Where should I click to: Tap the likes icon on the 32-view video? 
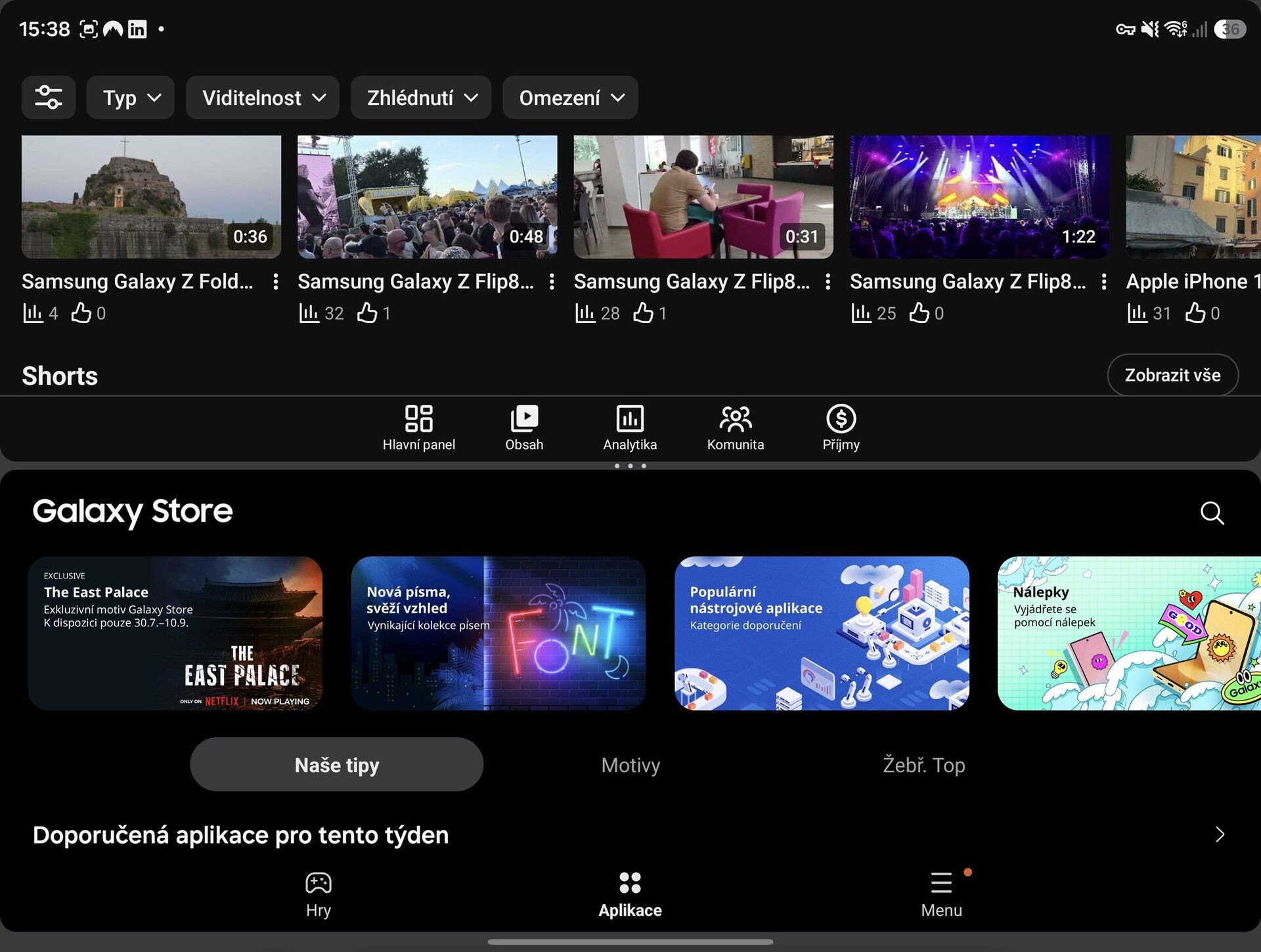pyautogui.click(x=368, y=313)
